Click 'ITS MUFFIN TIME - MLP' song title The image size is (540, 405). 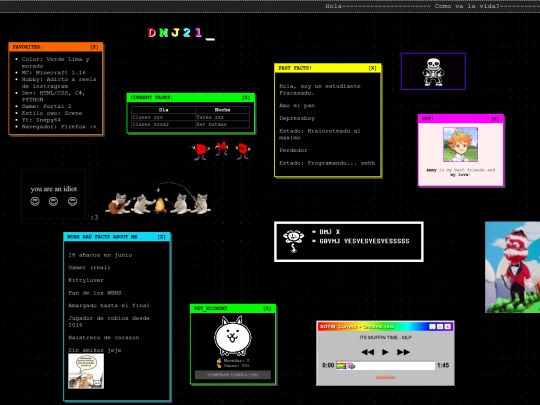tap(385, 338)
